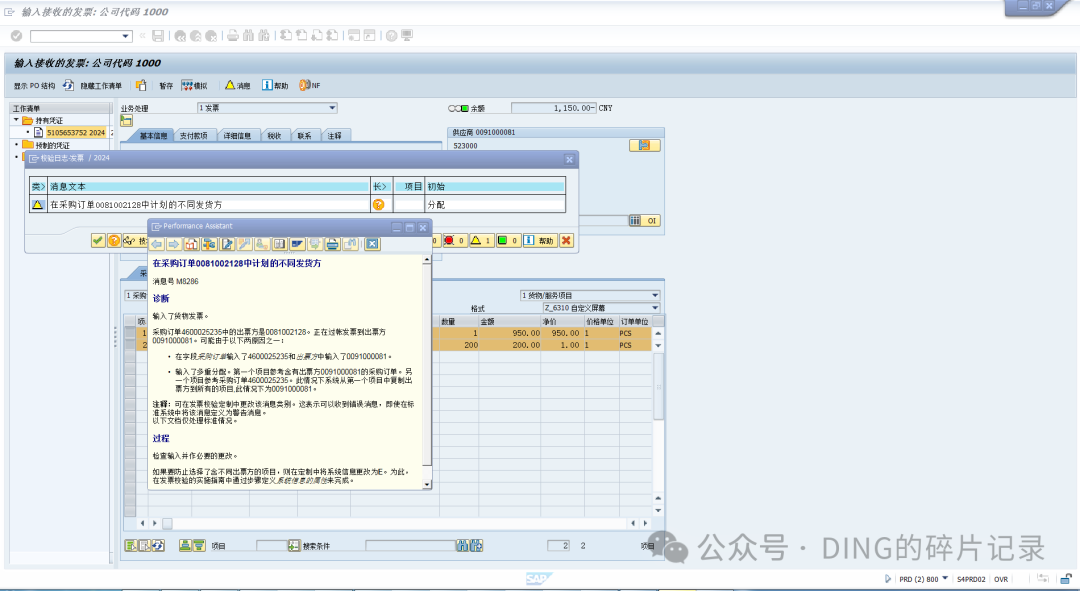The width and height of the screenshot is (1080, 591).
Task: Click the balance traffic light status indicator
Action: (x=458, y=108)
